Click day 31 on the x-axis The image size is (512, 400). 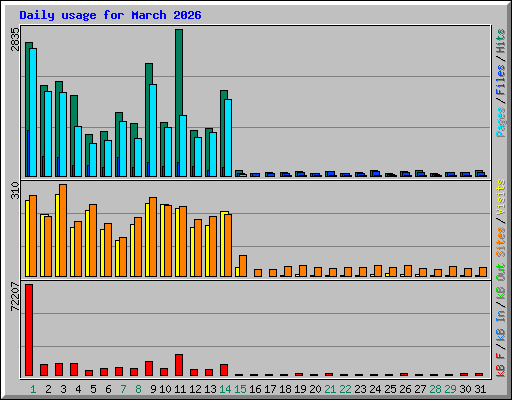coord(480,389)
